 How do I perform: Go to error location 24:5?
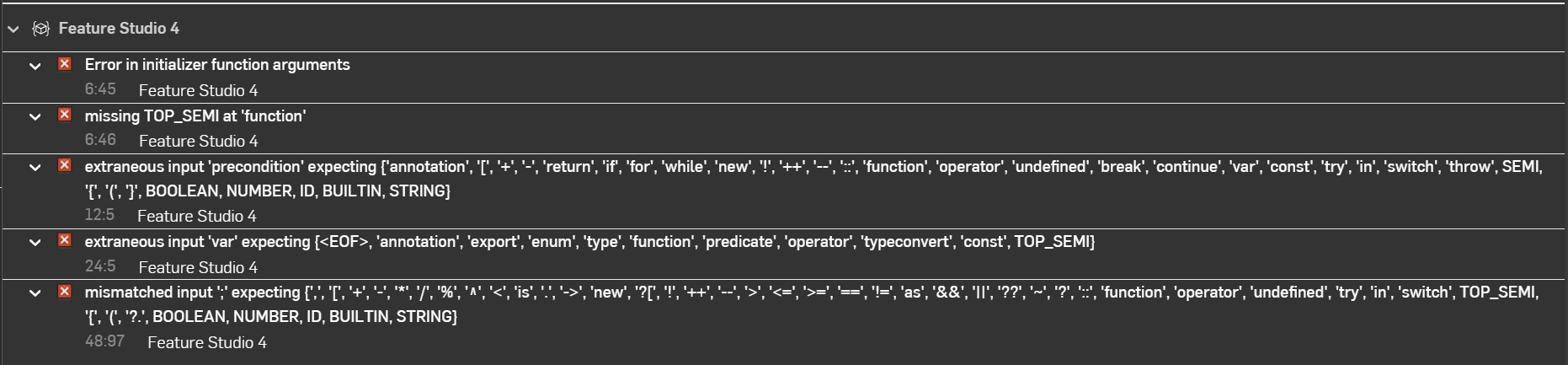point(100,266)
